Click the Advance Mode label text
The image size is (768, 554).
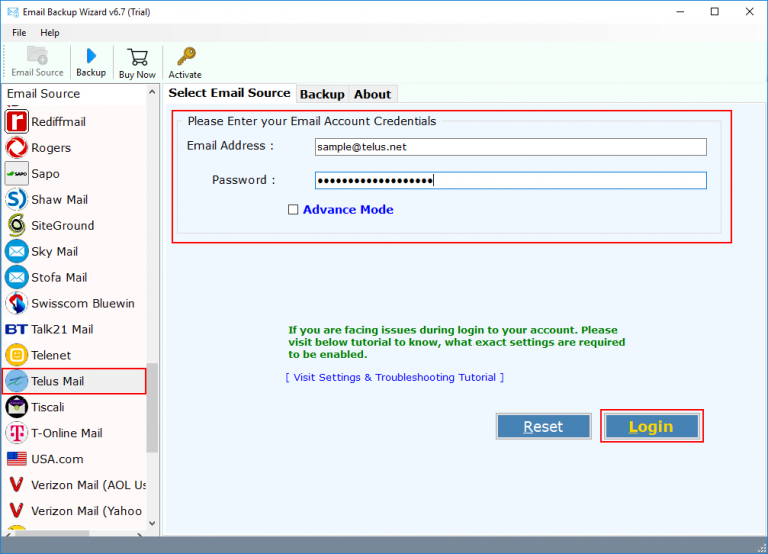(348, 210)
